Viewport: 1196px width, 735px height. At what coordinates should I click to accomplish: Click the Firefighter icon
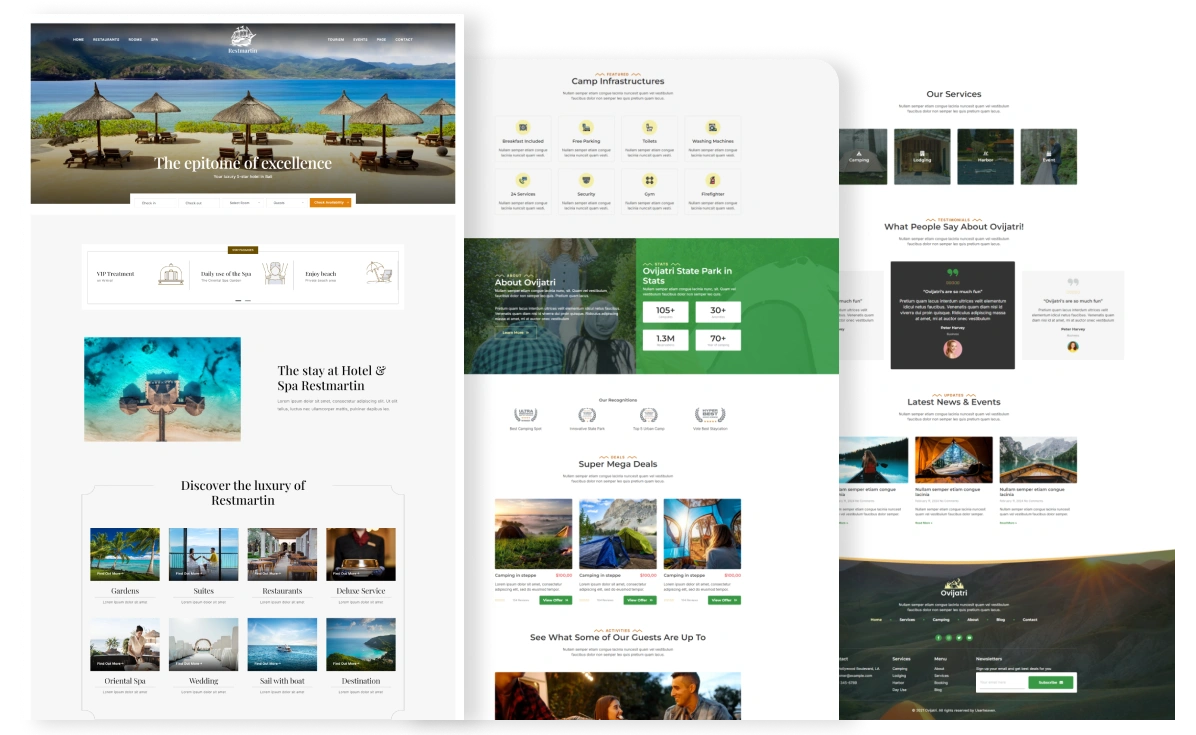tap(712, 180)
